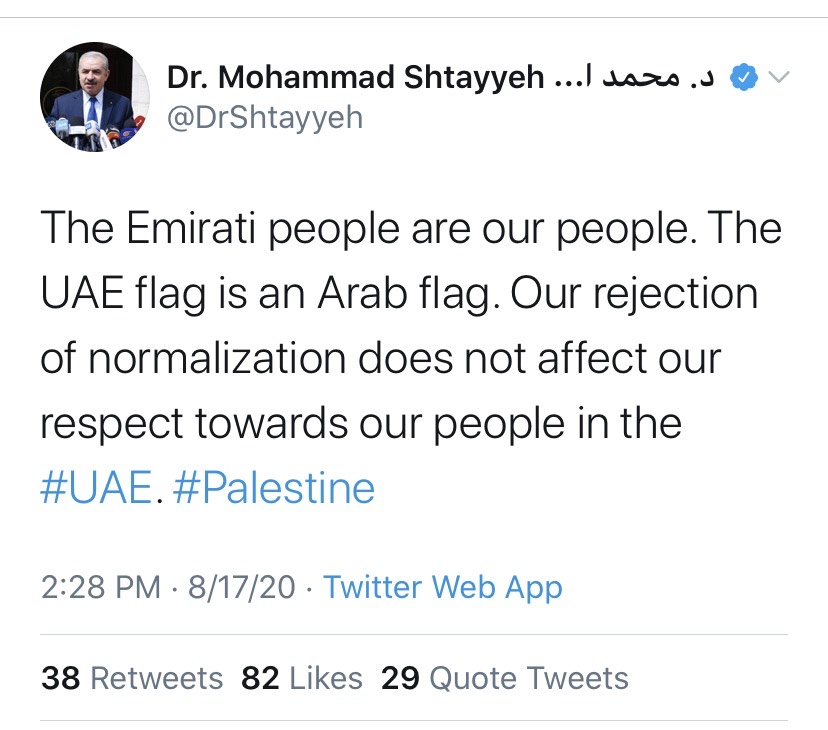Expand the tweet options chevron
Viewport: 828px width, 730px height.
pos(778,77)
